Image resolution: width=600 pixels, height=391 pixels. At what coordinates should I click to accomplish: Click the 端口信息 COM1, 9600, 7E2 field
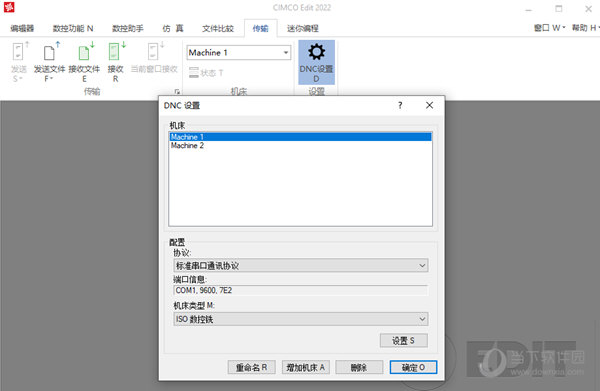[301, 290]
